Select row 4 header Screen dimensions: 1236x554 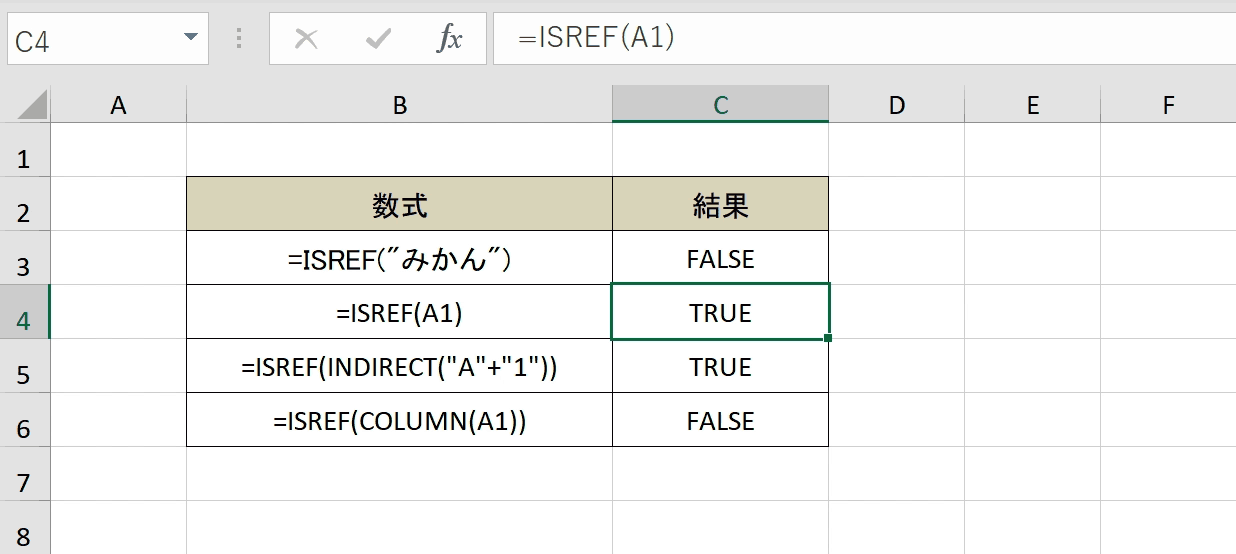click(25, 312)
